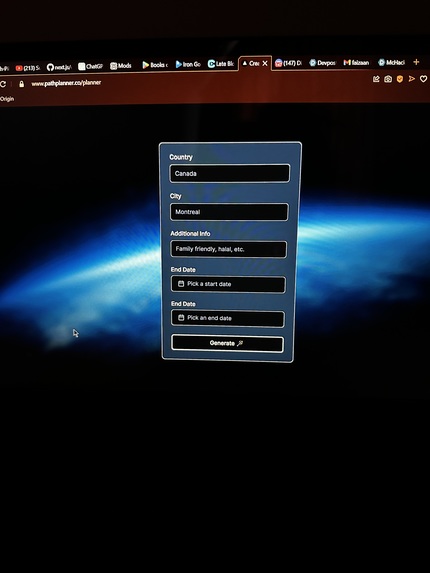430x573 pixels.
Task: Switch to the ChatGPT tab
Action: [91, 66]
